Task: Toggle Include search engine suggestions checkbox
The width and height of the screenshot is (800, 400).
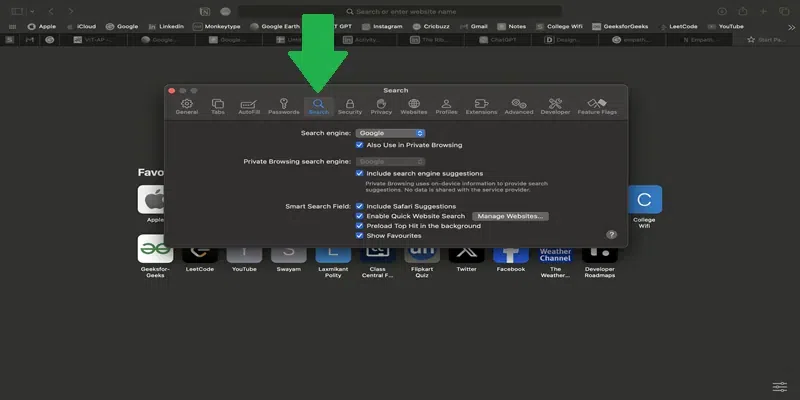Action: point(360,173)
